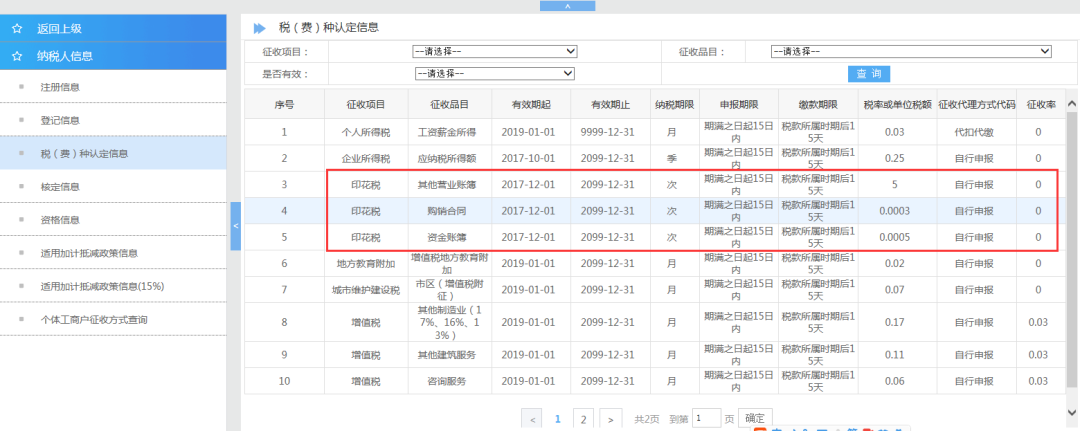Select the 资金账簿 cell

coord(449,237)
